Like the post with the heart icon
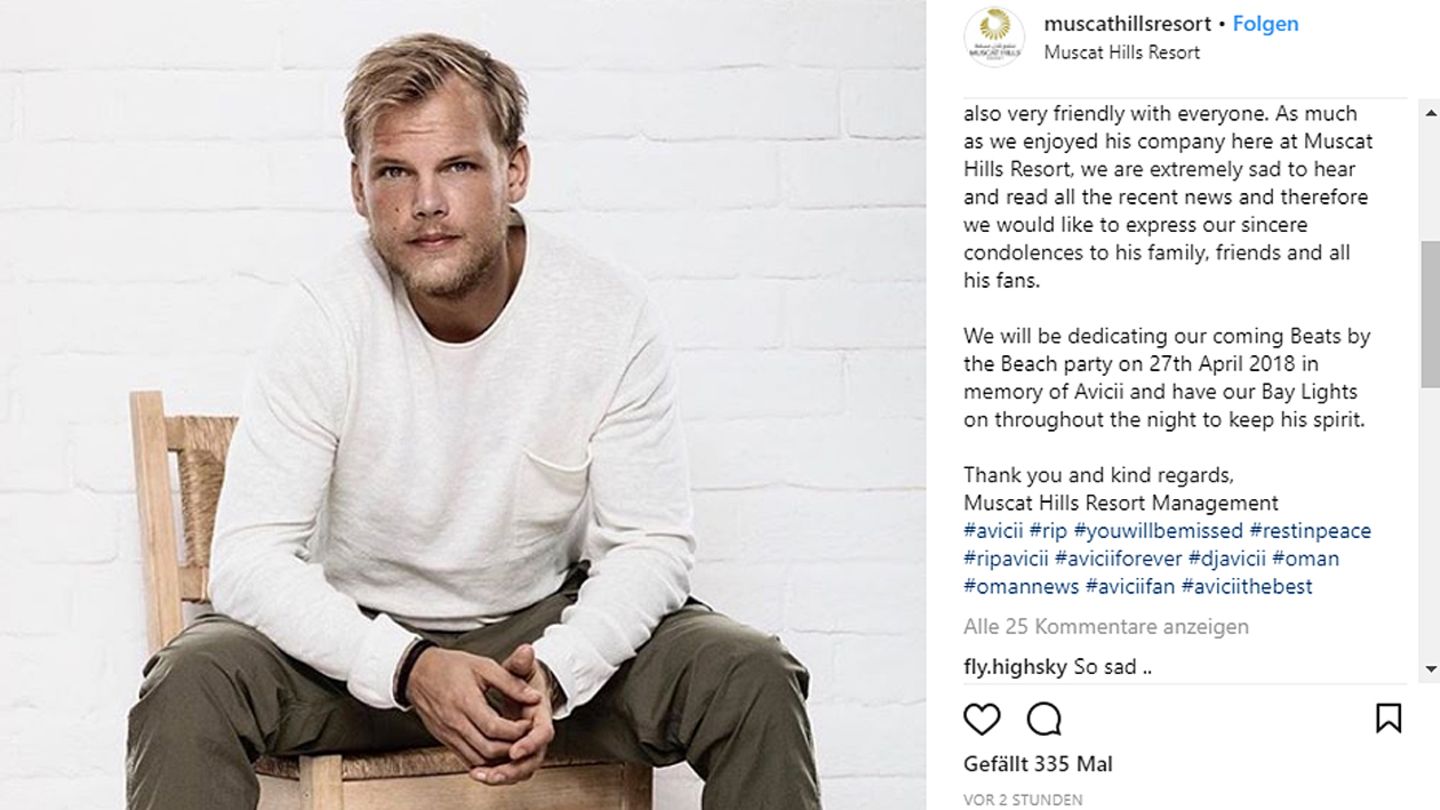 pos(982,719)
